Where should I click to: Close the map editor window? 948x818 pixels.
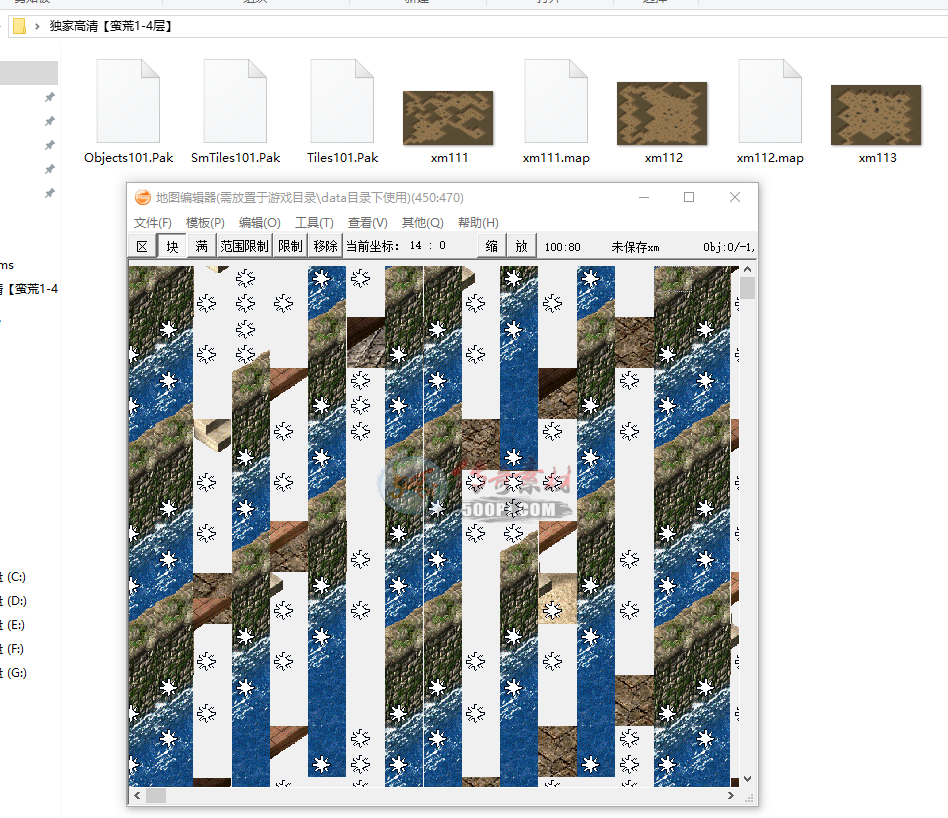(x=735, y=197)
